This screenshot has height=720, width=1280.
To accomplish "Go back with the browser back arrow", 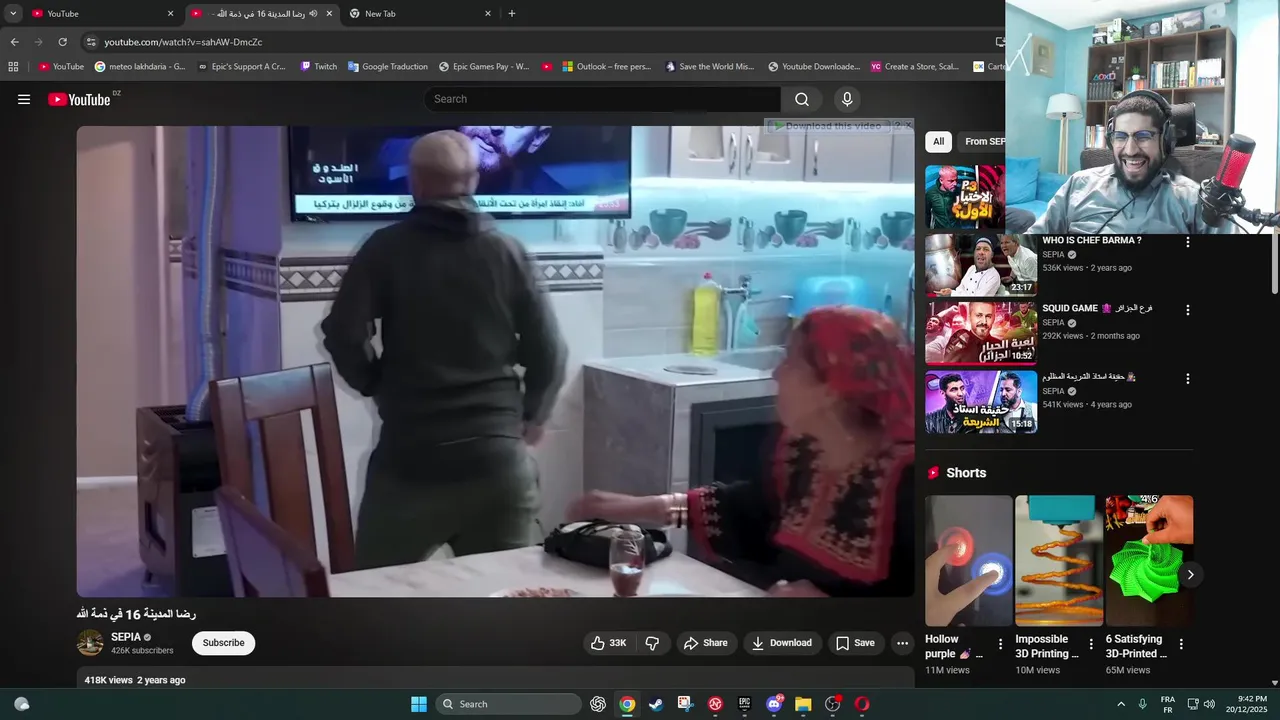I will (14, 42).
